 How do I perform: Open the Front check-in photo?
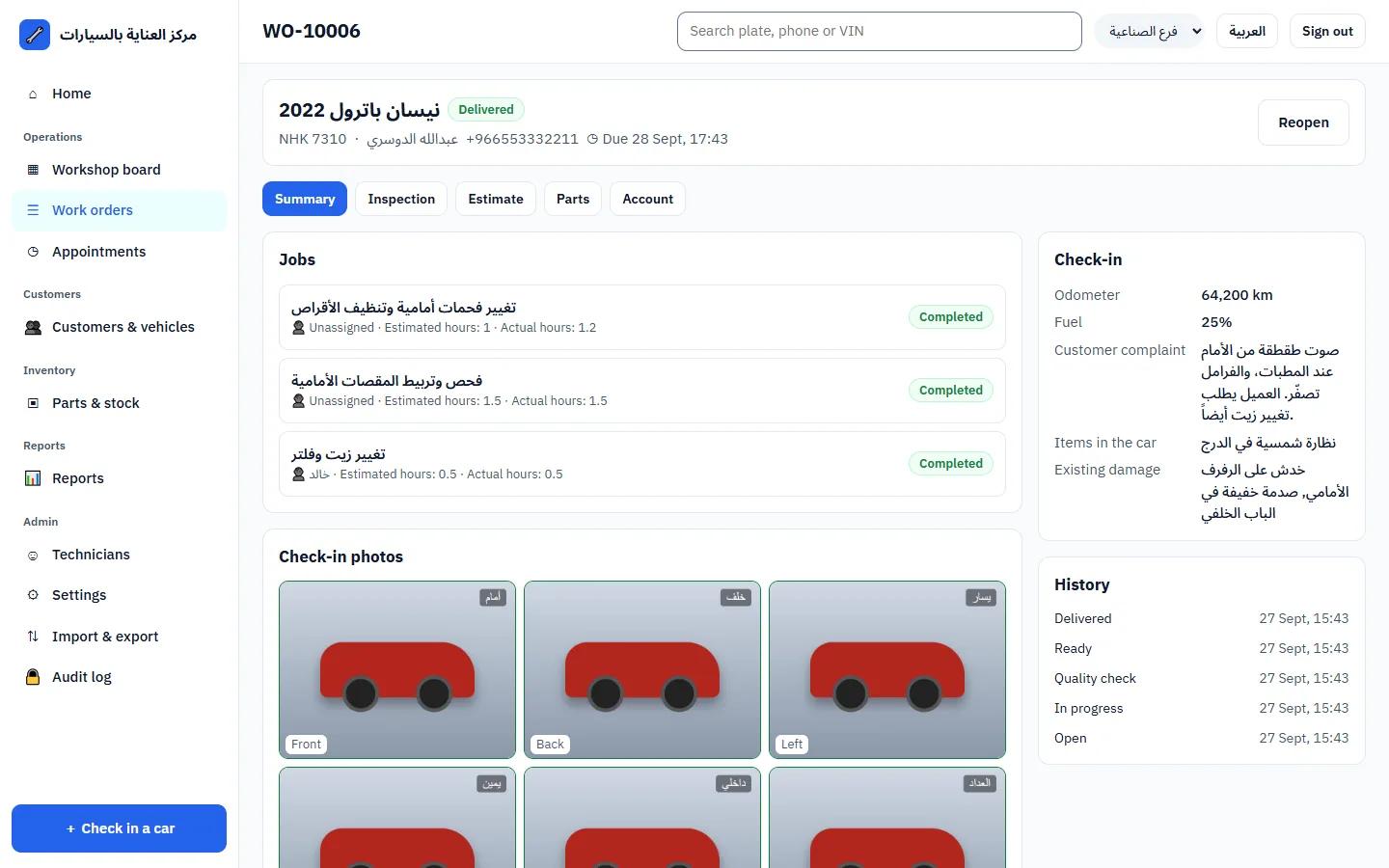pos(397,670)
